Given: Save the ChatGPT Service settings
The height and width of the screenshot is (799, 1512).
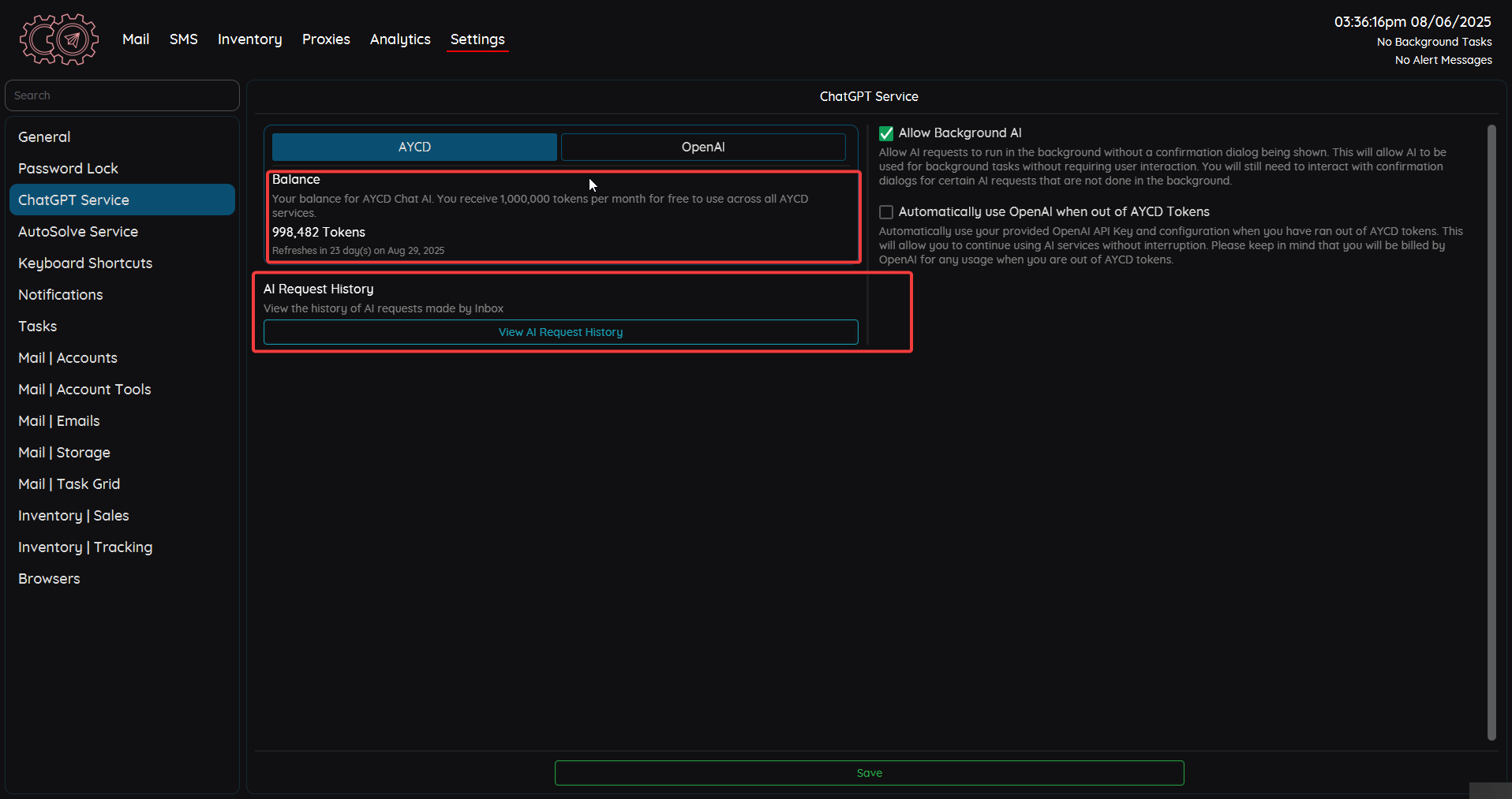Looking at the screenshot, I should click(x=869, y=772).
